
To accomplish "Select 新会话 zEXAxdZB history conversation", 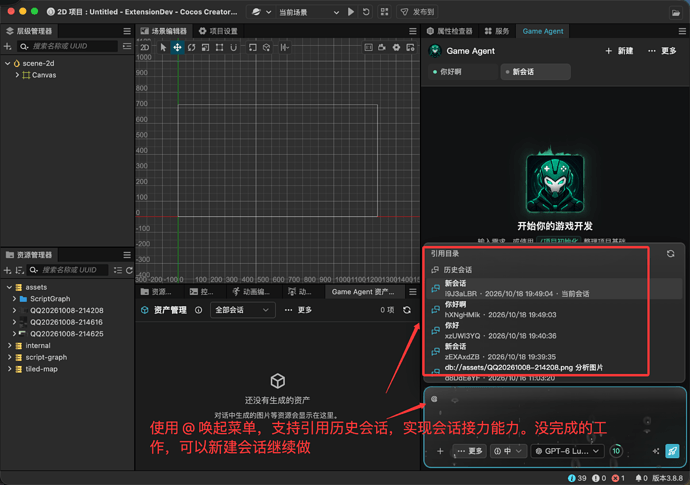I will point(554,352).
